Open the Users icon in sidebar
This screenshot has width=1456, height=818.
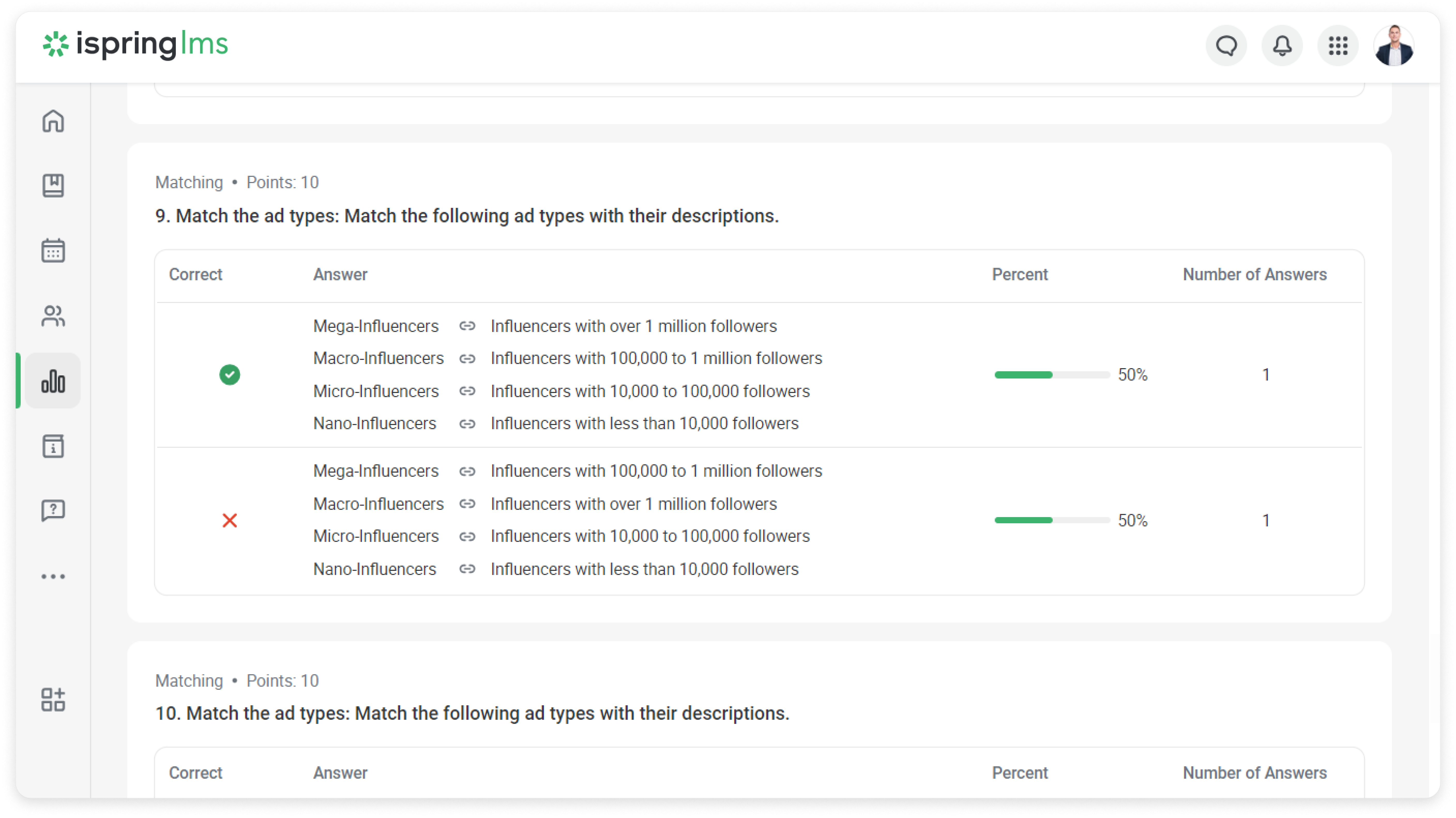click(53, 316)
